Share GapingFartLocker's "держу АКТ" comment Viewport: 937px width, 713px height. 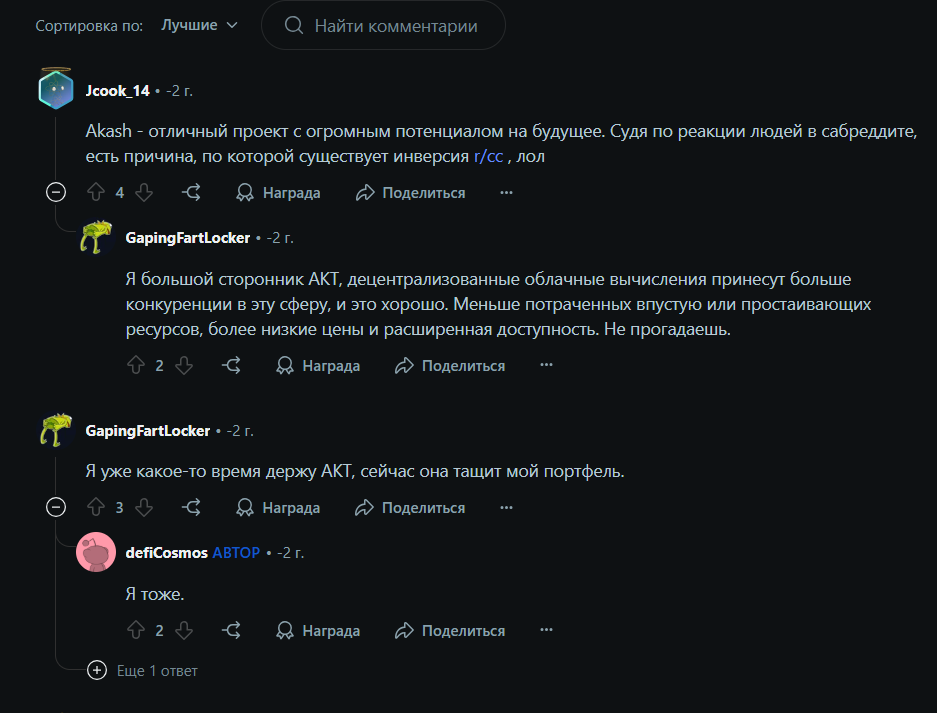[411, 508]
